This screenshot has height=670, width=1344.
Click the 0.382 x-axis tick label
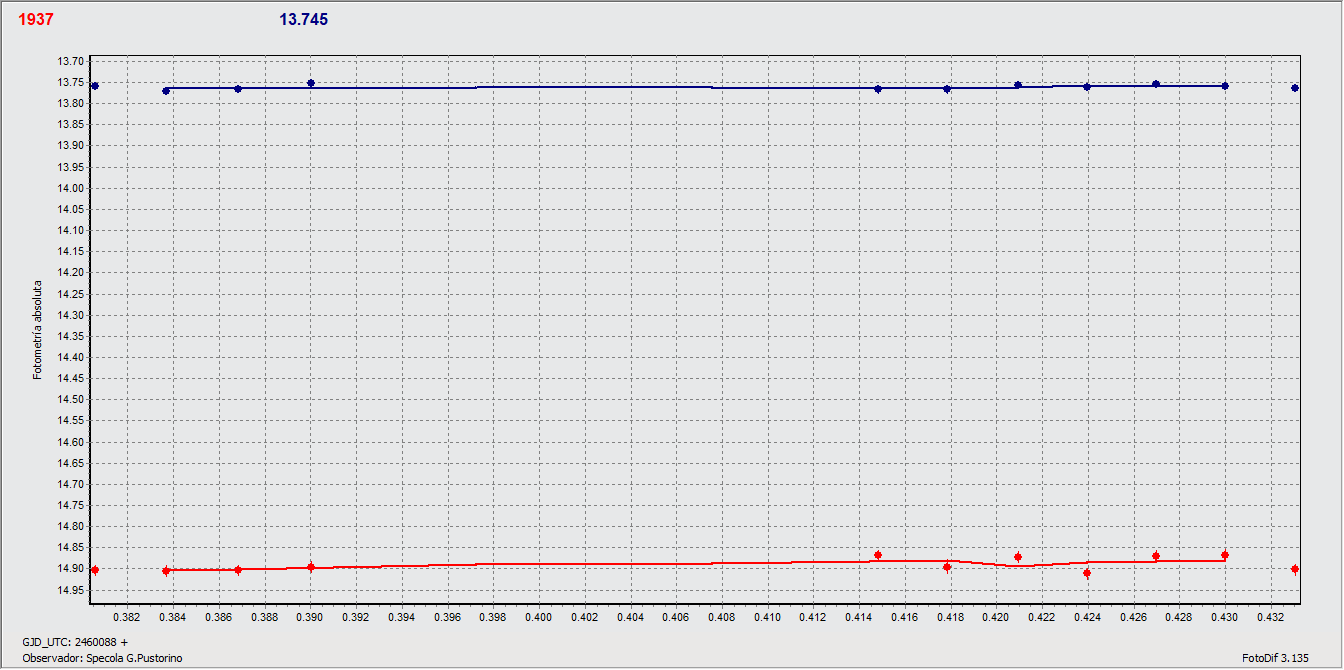[x=127, y=618]
